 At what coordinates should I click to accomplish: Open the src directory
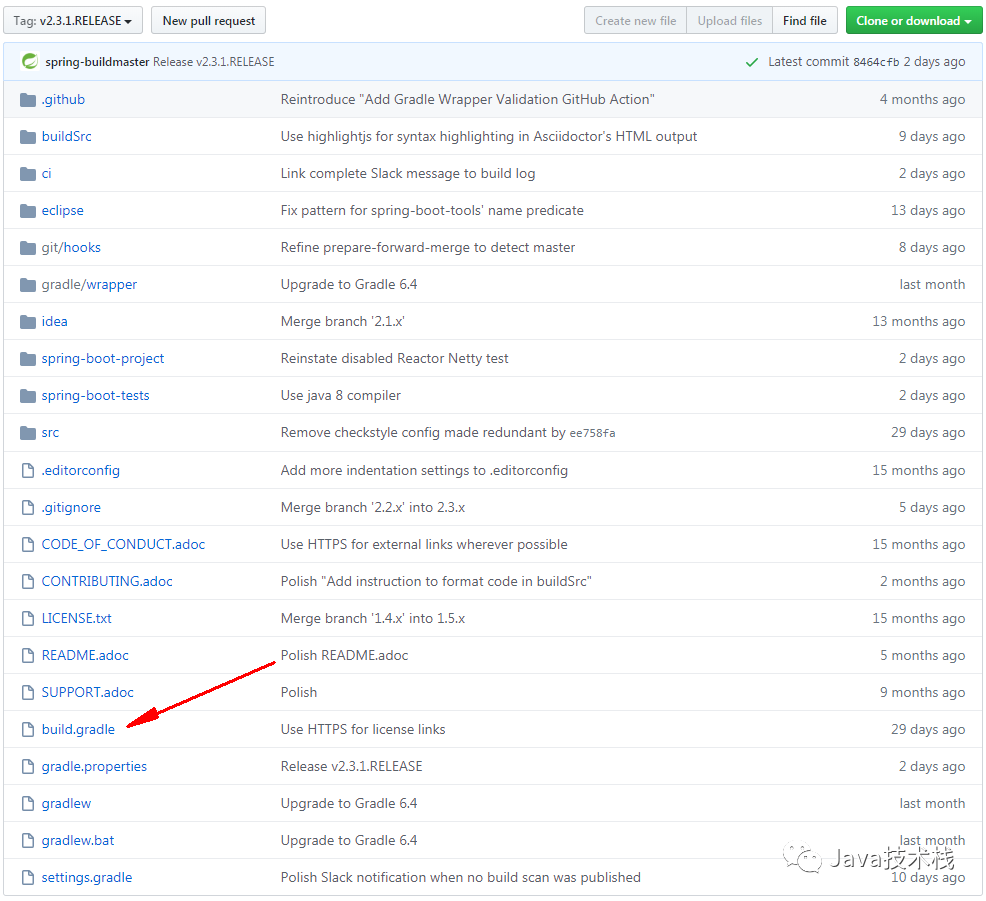click(50, 432)
